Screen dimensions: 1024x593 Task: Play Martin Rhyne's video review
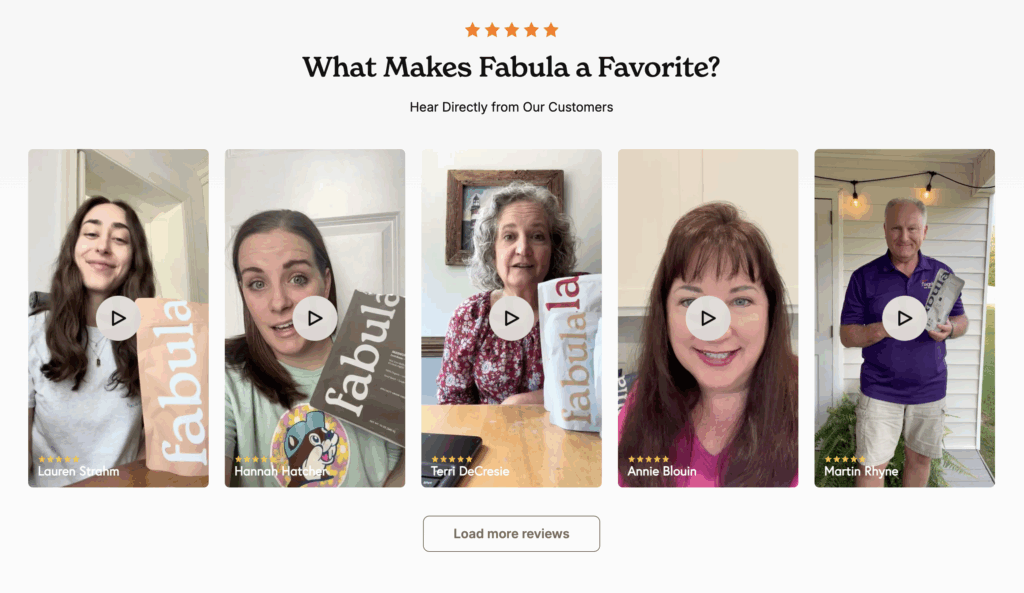[904, 318]
